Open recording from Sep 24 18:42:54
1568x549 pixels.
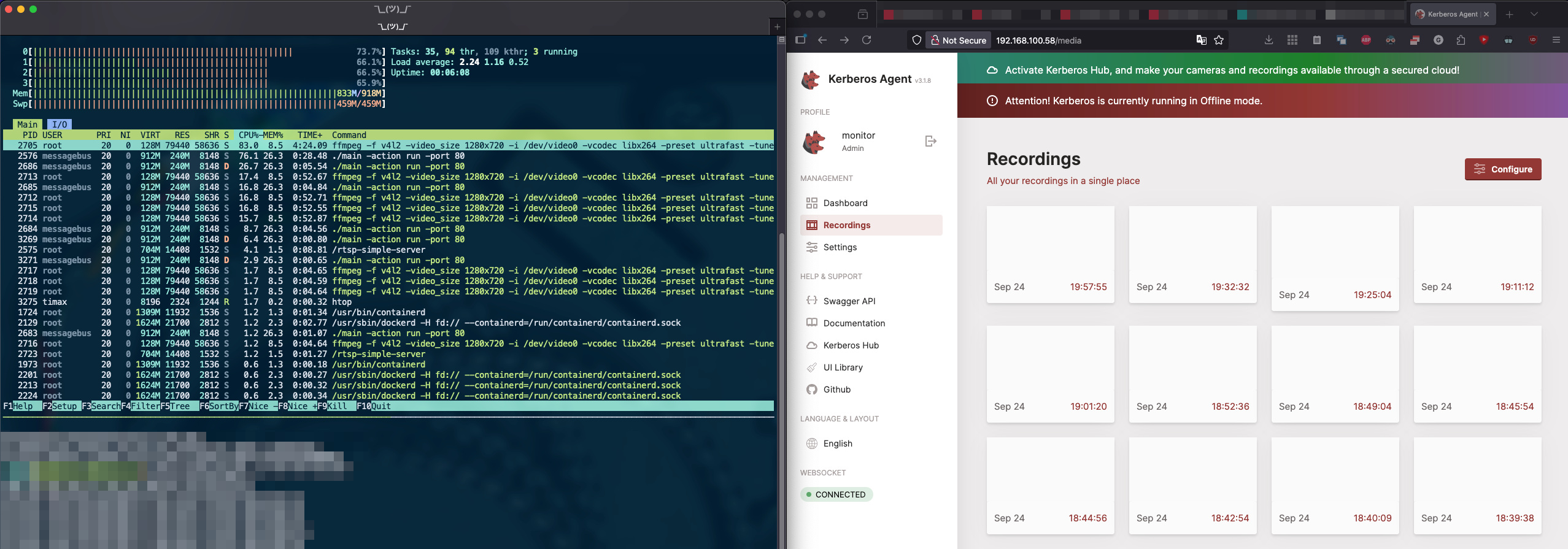click(x=1193, y=485)
